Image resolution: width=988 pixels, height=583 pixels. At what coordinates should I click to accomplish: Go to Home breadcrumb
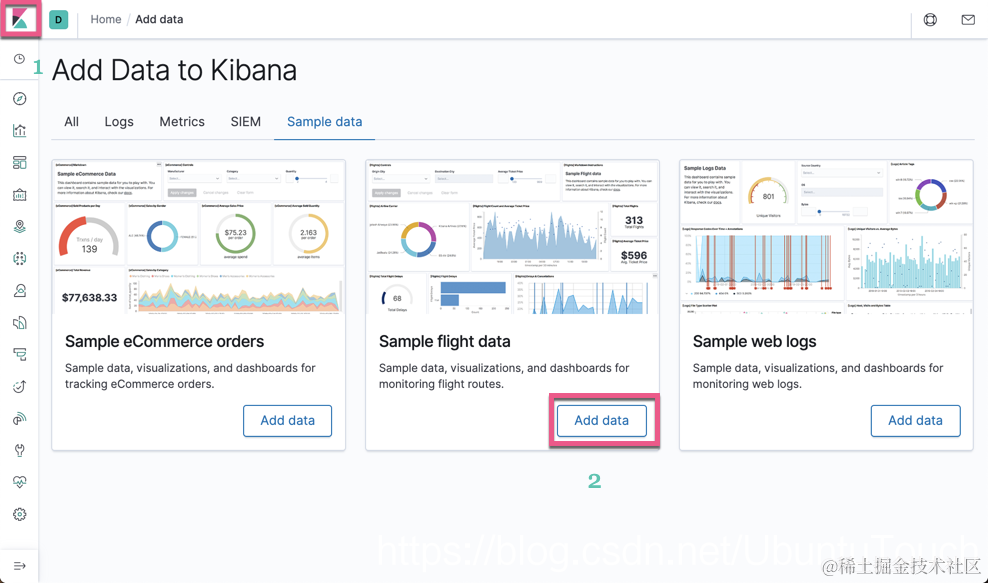pyautogui.click(x=106, y=20)
